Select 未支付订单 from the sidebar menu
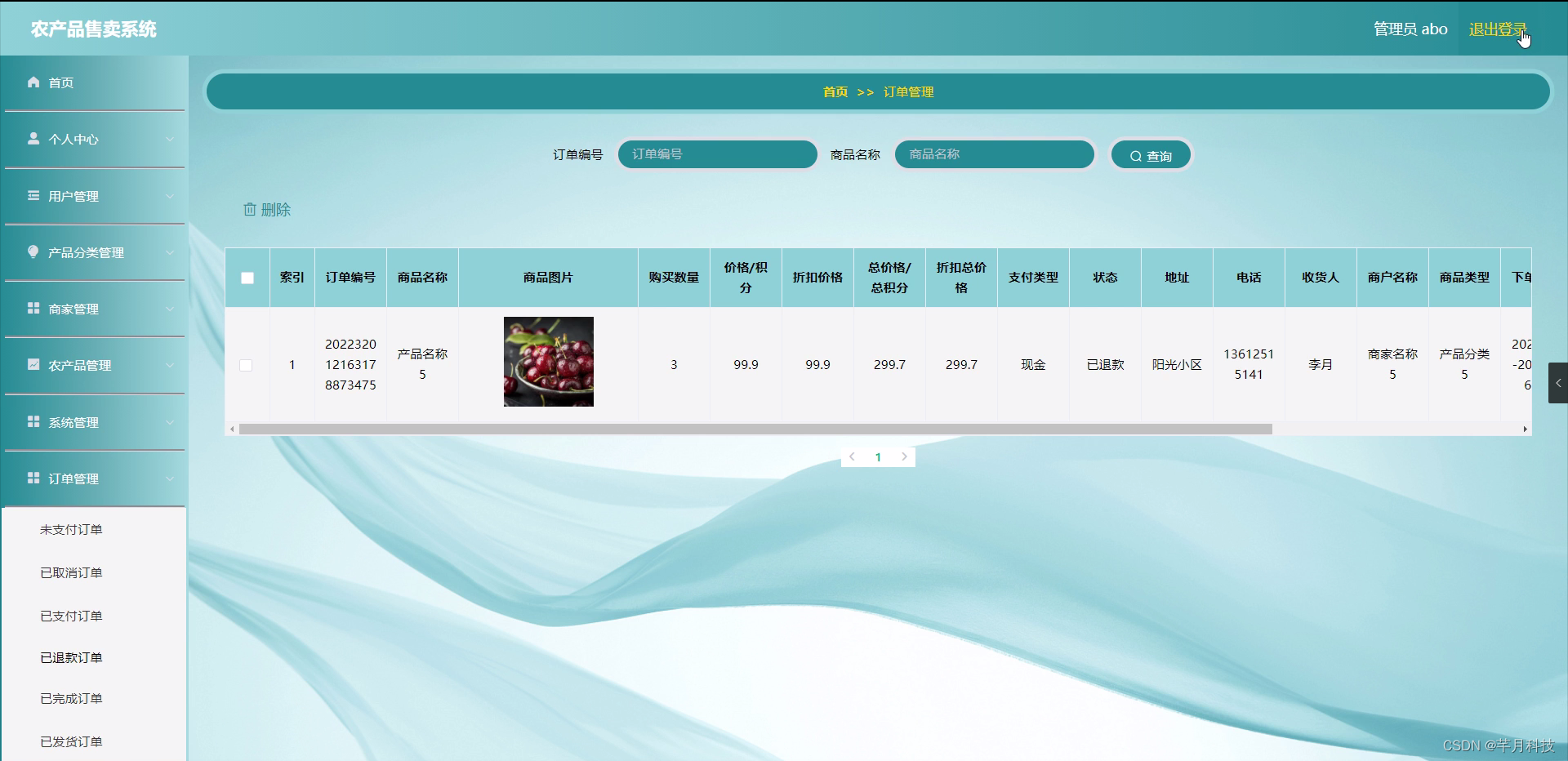The height and width of the screenshot is (761, 1568). tap(70, 529)
